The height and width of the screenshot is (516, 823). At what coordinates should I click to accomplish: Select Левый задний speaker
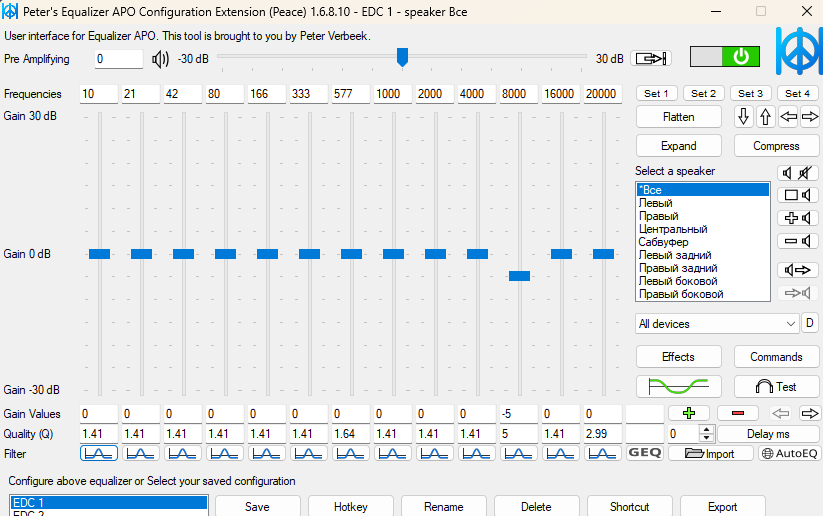[675, 255]
